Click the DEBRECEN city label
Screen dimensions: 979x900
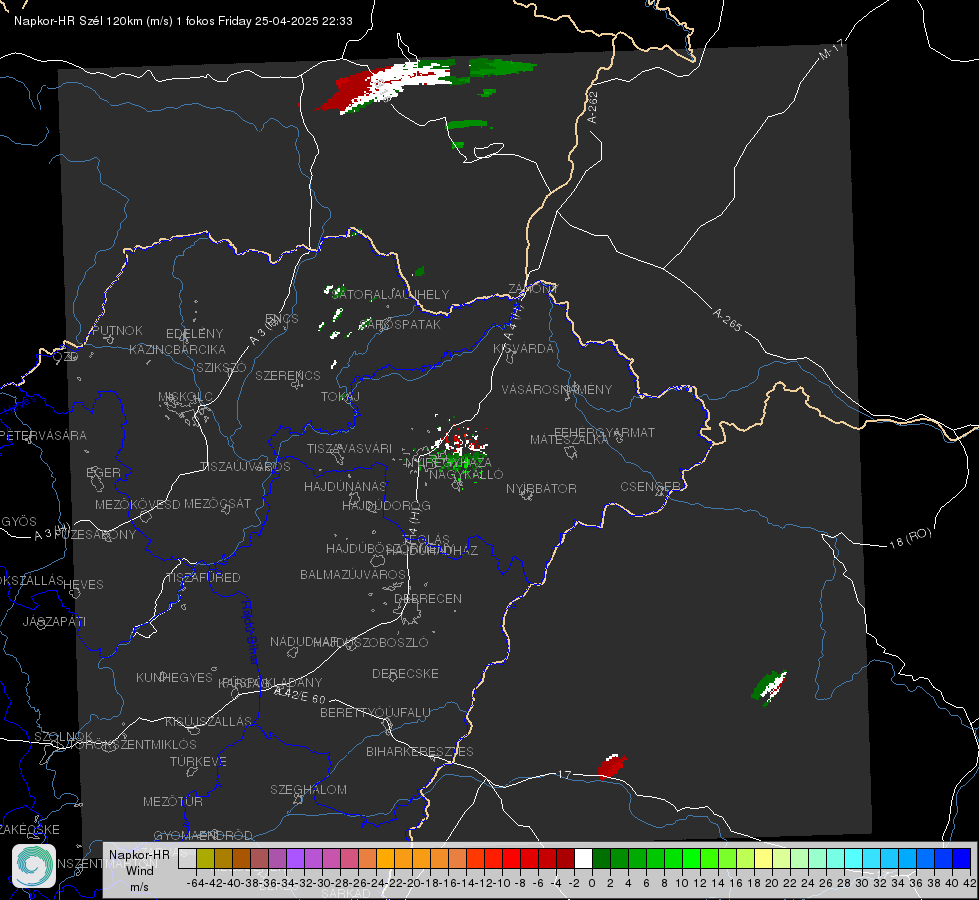click(x=428, y=598)
